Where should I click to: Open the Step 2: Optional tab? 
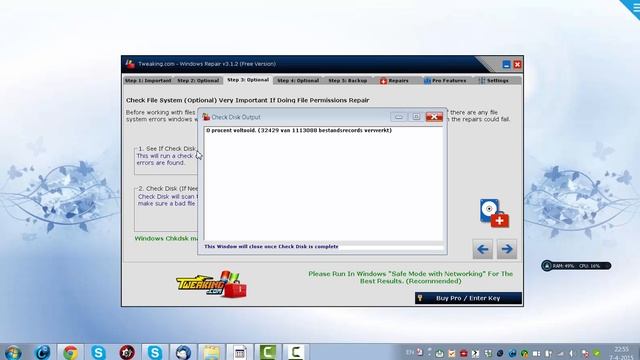[198, 81]
